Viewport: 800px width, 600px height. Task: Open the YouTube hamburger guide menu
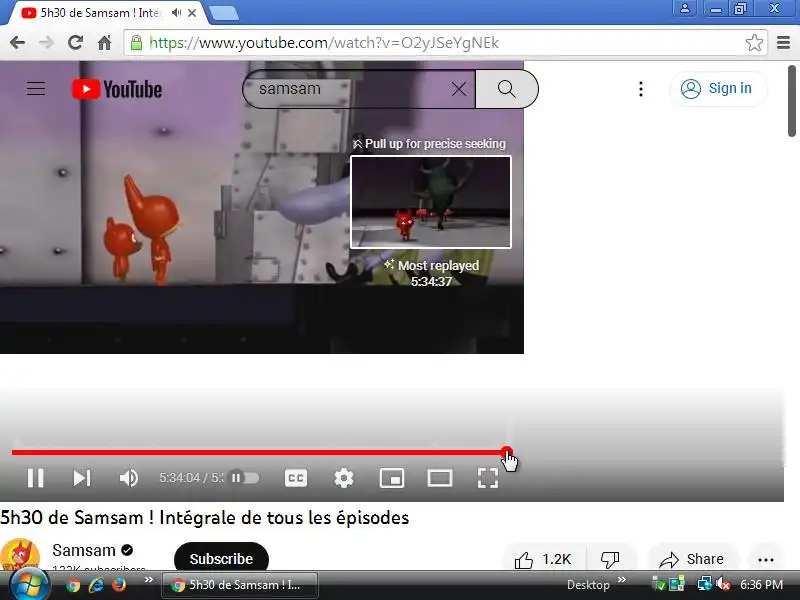pyautogui.click(x=36, y=89)
